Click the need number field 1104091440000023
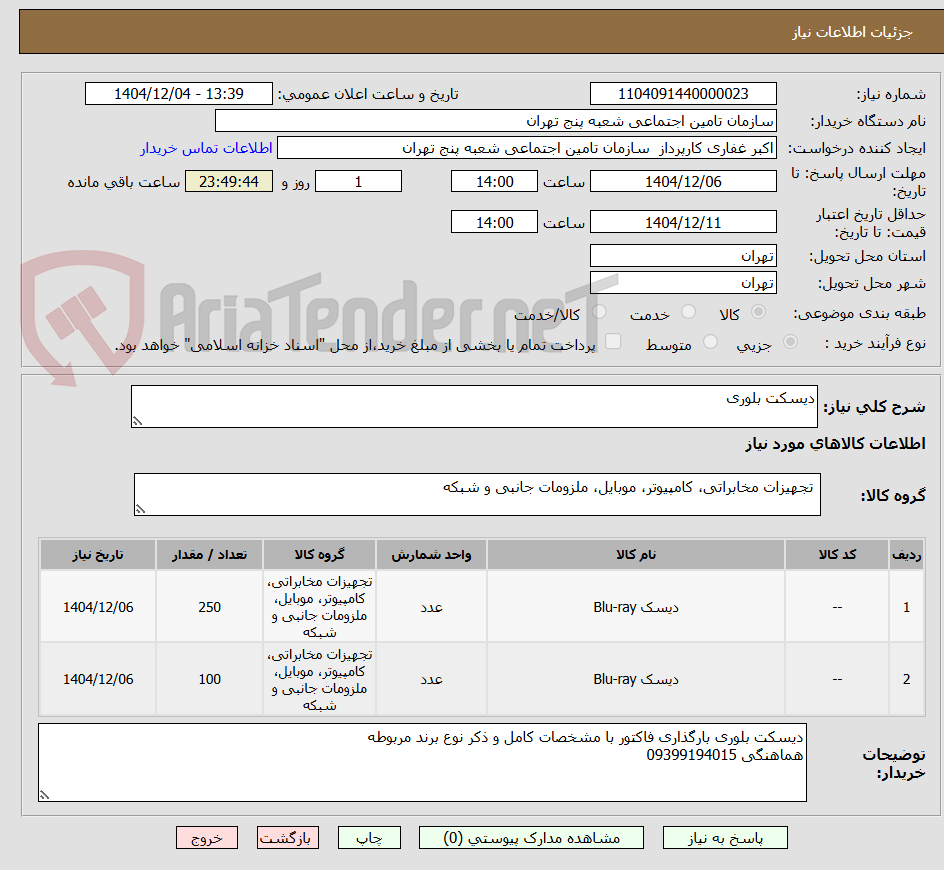Screen dimensions: 944x870 683,94
